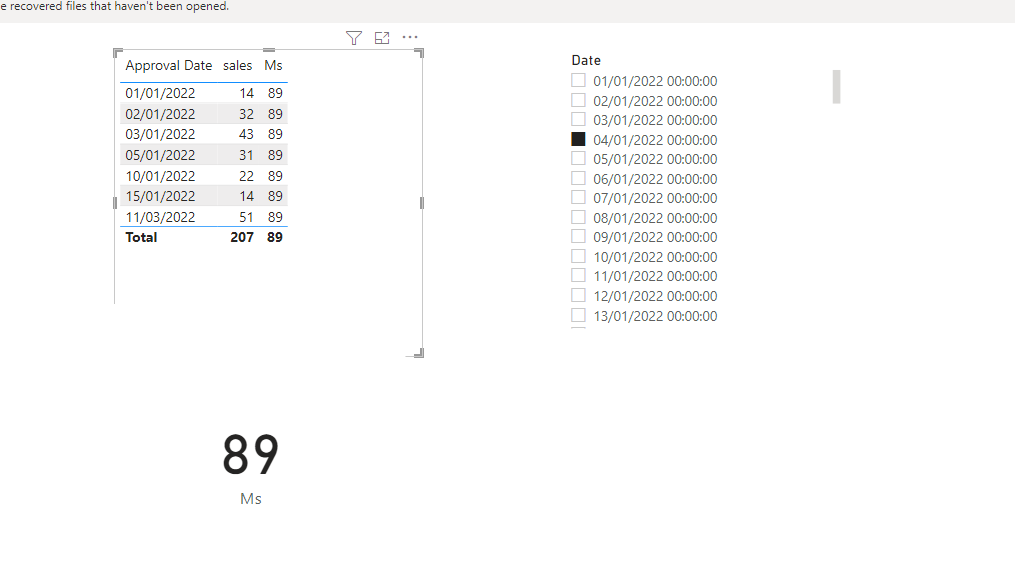Click the Ms label under card
Image resolution: width=1015 pixels, height=580 pixels.
click(x=251, y=498)
